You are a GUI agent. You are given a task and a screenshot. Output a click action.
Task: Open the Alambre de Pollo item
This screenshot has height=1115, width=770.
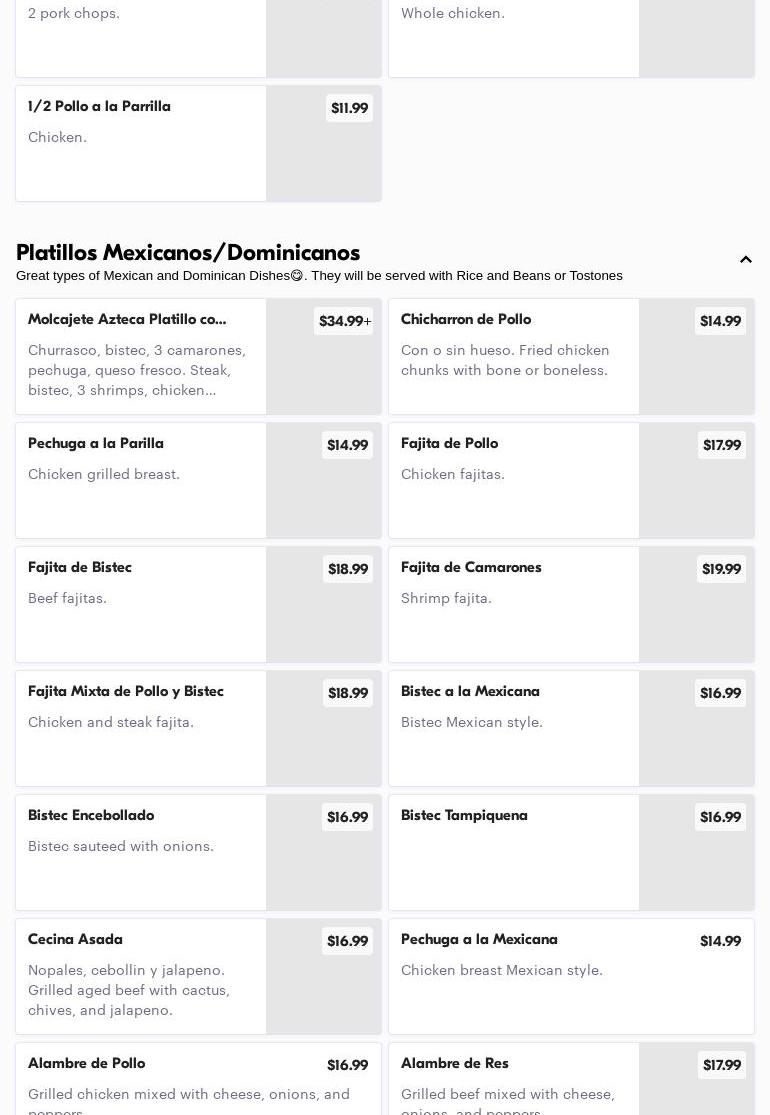tap(87, 1064)
